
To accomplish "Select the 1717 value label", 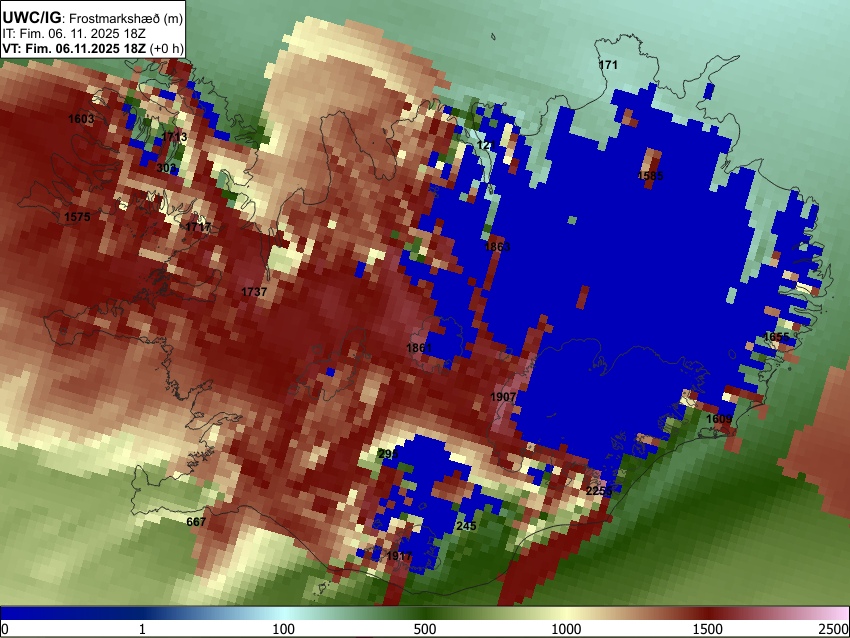I will 198,227.
